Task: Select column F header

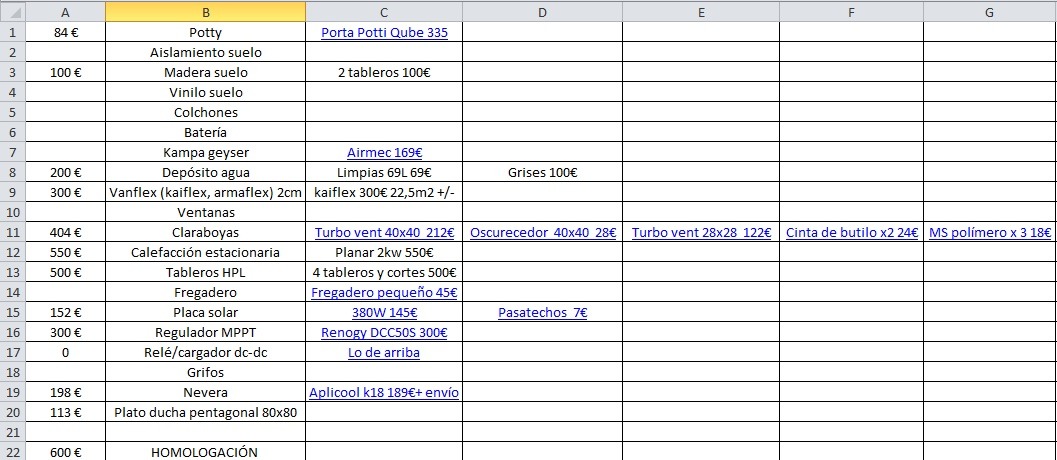Action: 851,11
